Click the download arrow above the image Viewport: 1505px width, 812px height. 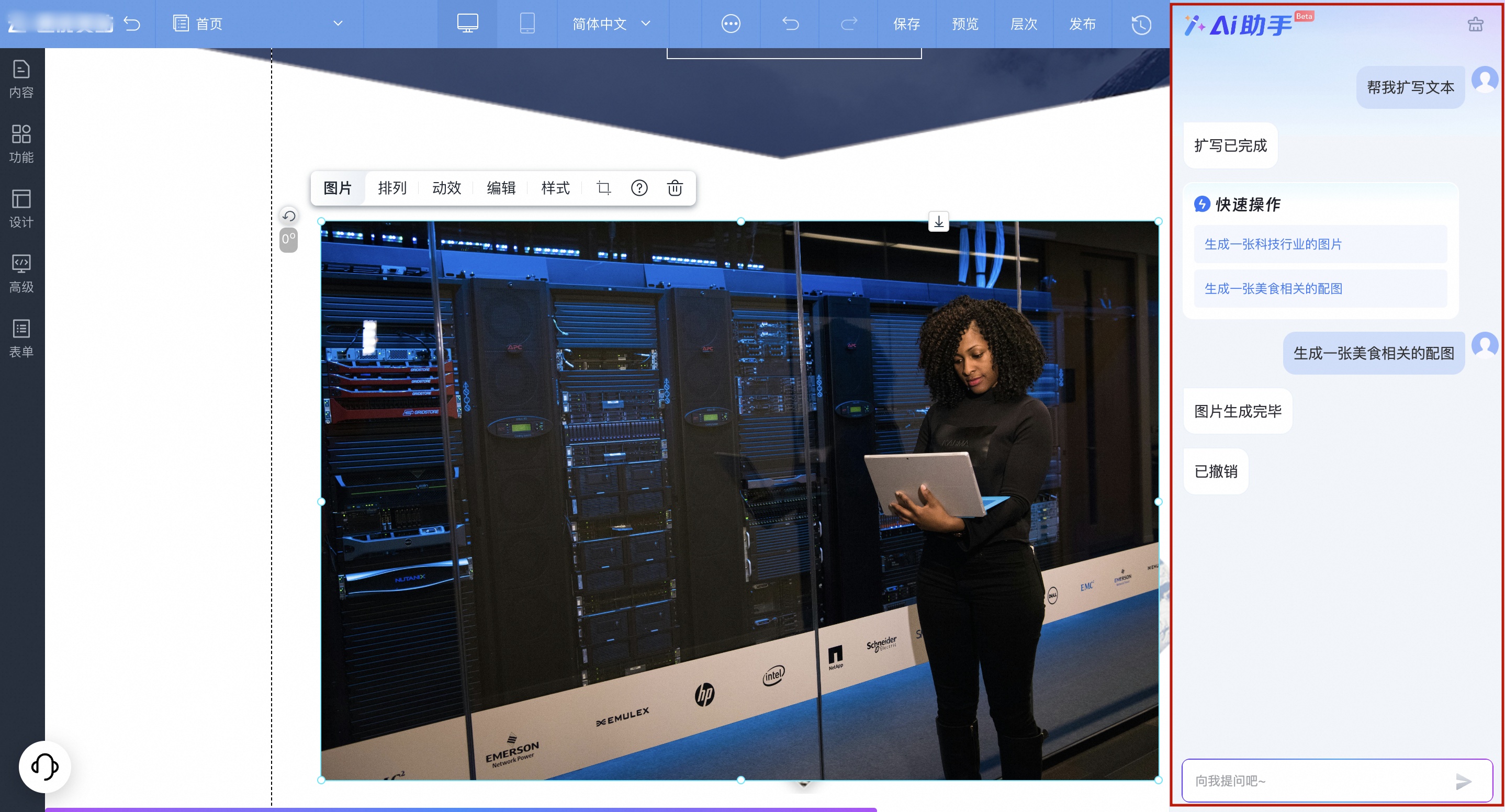pyautogui.click(x=938, y=222)
